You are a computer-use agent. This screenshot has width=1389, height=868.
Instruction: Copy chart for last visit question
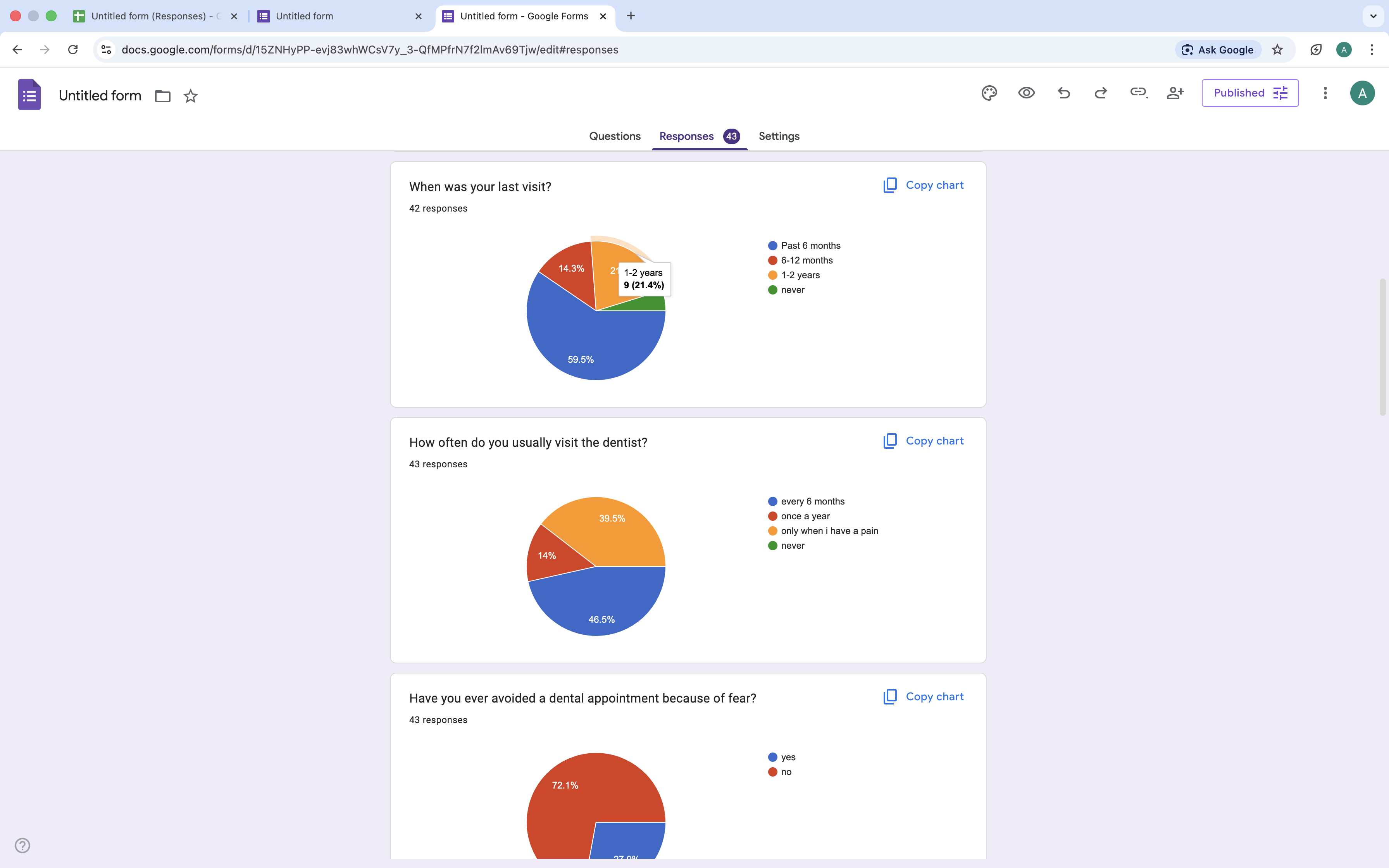[x=923, y=185]
